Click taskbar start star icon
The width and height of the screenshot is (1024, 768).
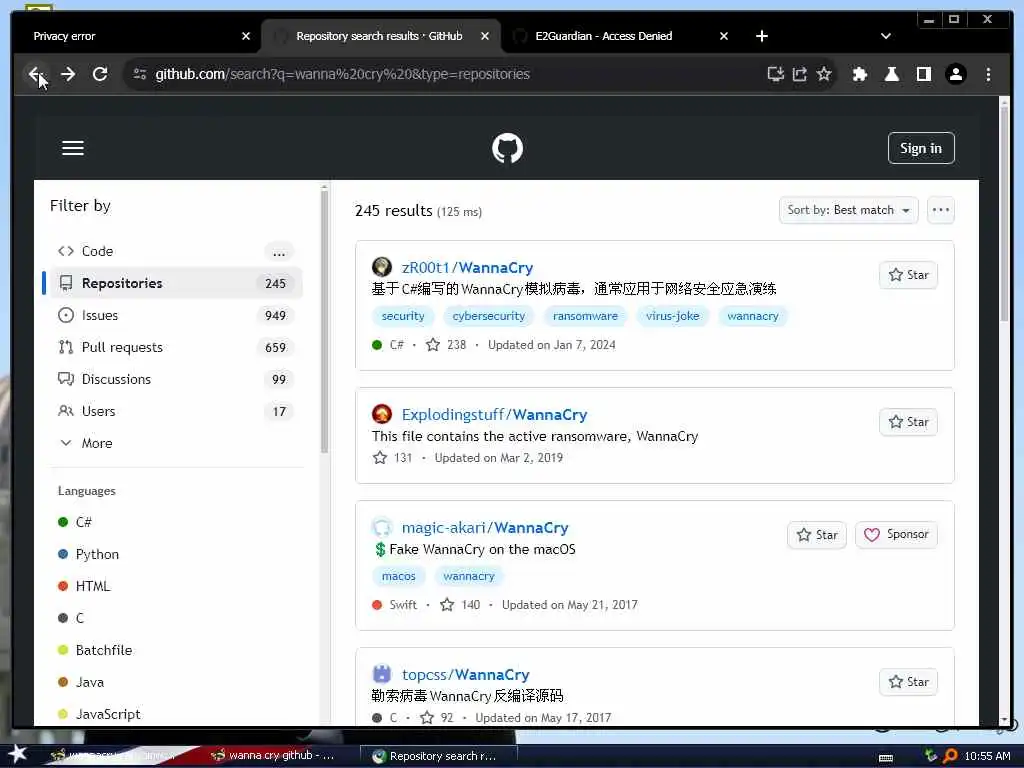[16, 754]
